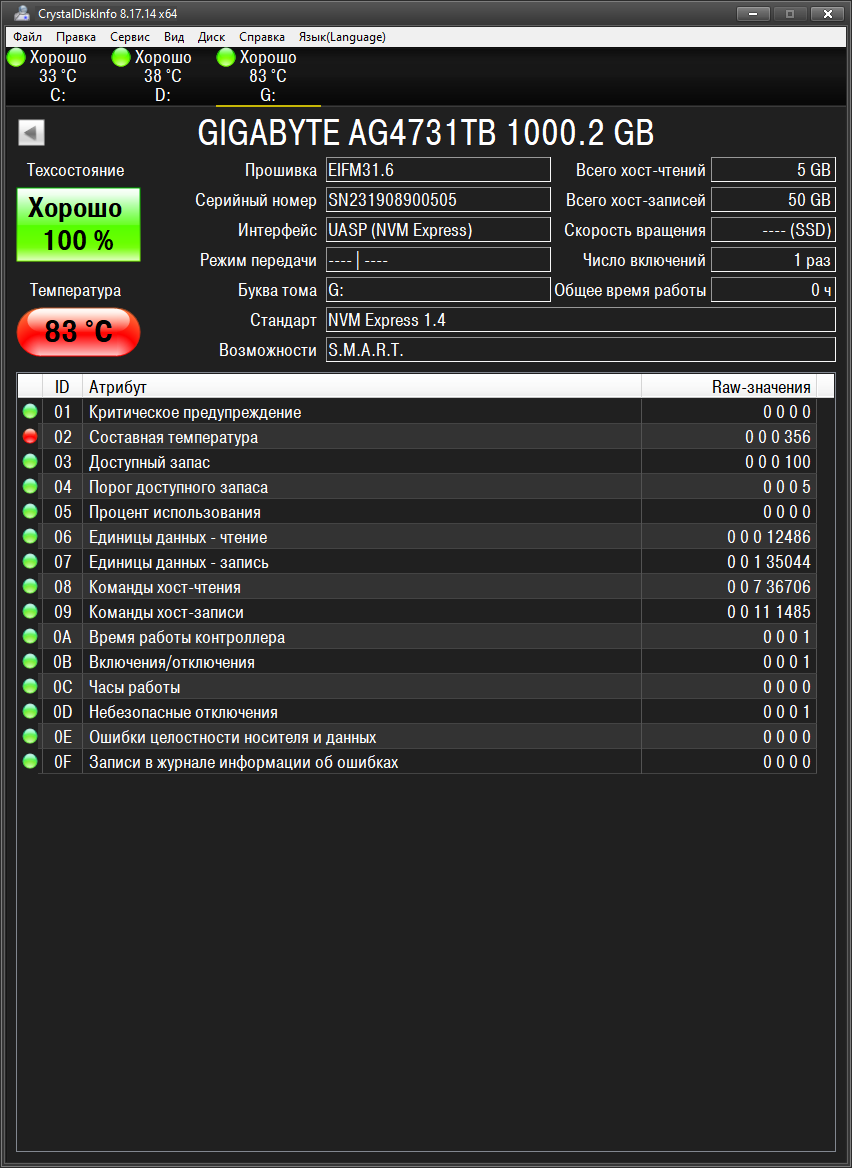Open the Файл menu
Screen dimensions: 852x1168
(28, 36)
